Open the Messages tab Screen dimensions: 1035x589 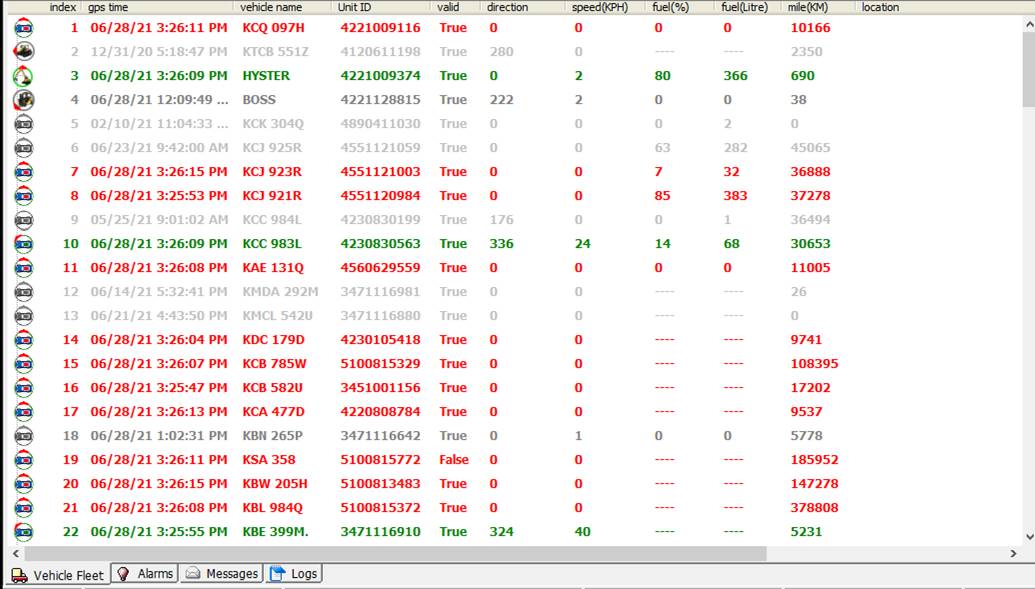[222, 574]
